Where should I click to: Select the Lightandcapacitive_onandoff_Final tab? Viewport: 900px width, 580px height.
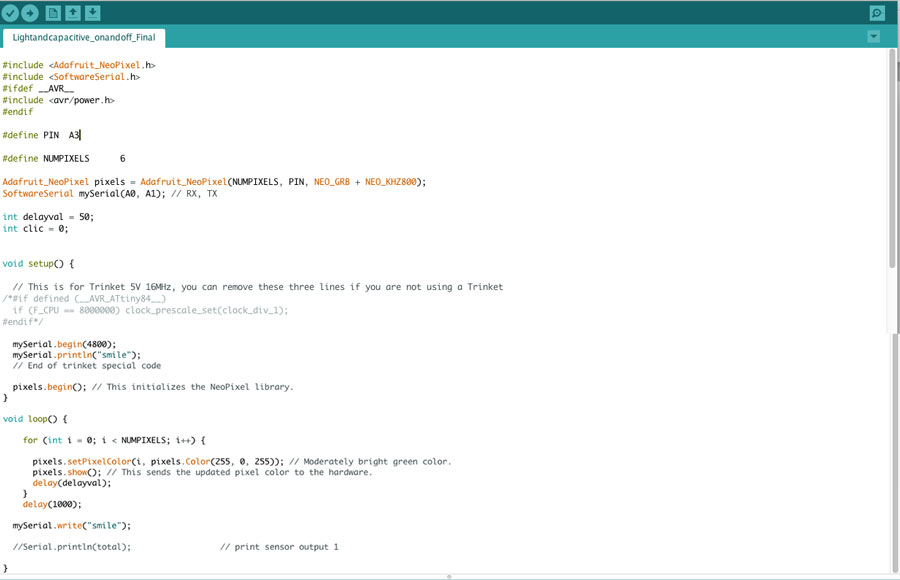coord(84,37)
